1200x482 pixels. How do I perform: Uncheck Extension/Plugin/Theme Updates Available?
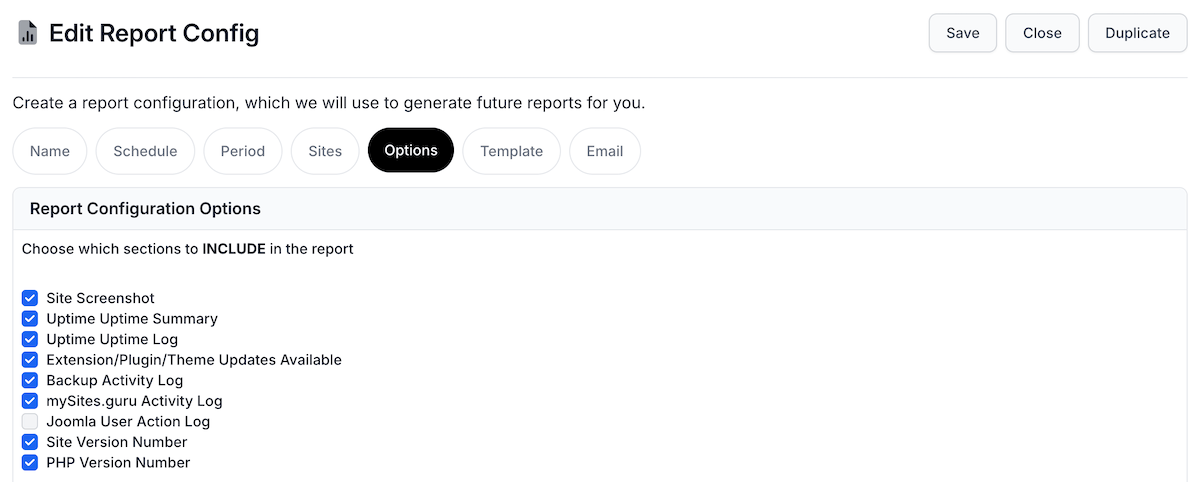pyautogui.click(x=30, y=359)
